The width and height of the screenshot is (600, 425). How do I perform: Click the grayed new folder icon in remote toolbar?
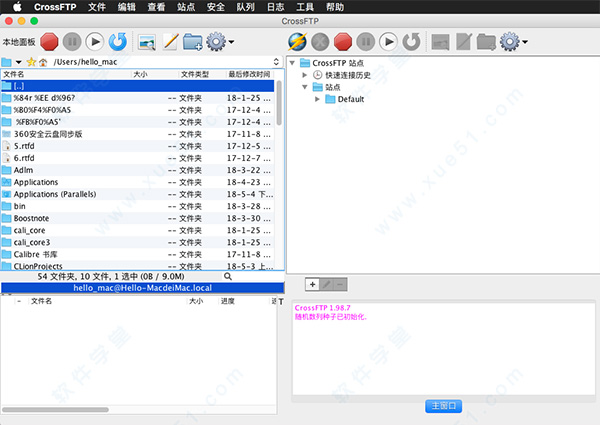coord(486,42)
